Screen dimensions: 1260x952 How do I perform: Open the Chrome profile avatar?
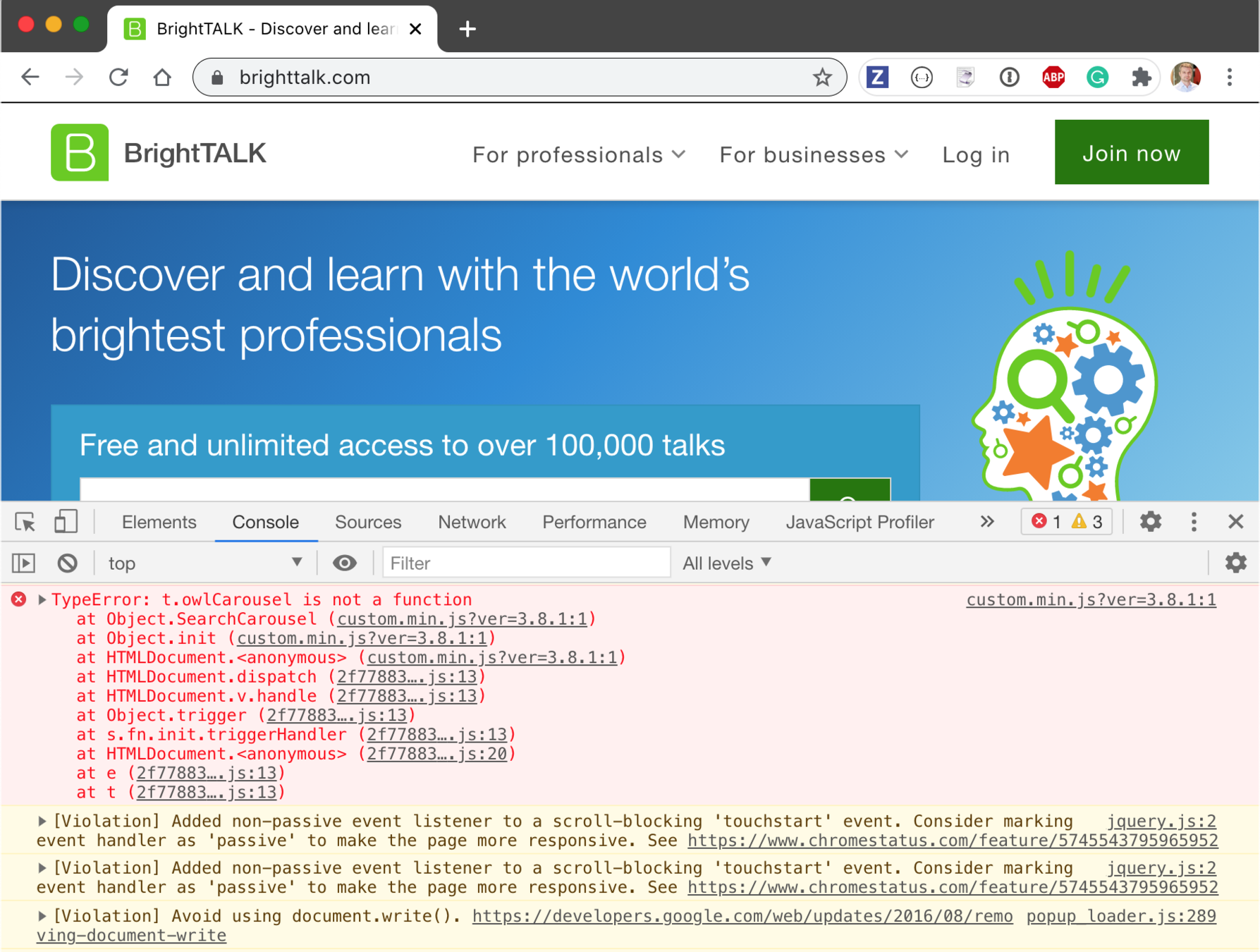point(1186,77)
